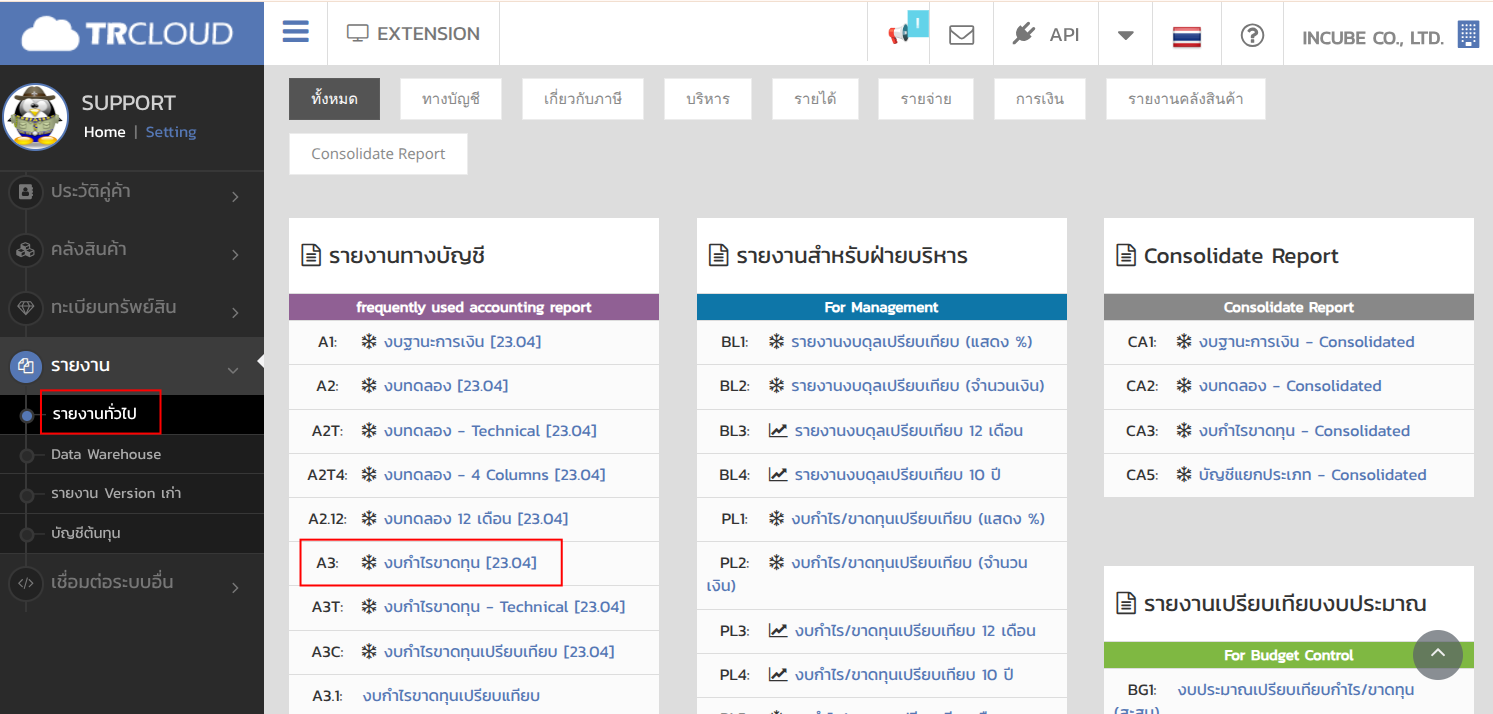Viewport: 1493px width, 714px height.
Task: Open the help question mark icon
Action: [1252, 35]
